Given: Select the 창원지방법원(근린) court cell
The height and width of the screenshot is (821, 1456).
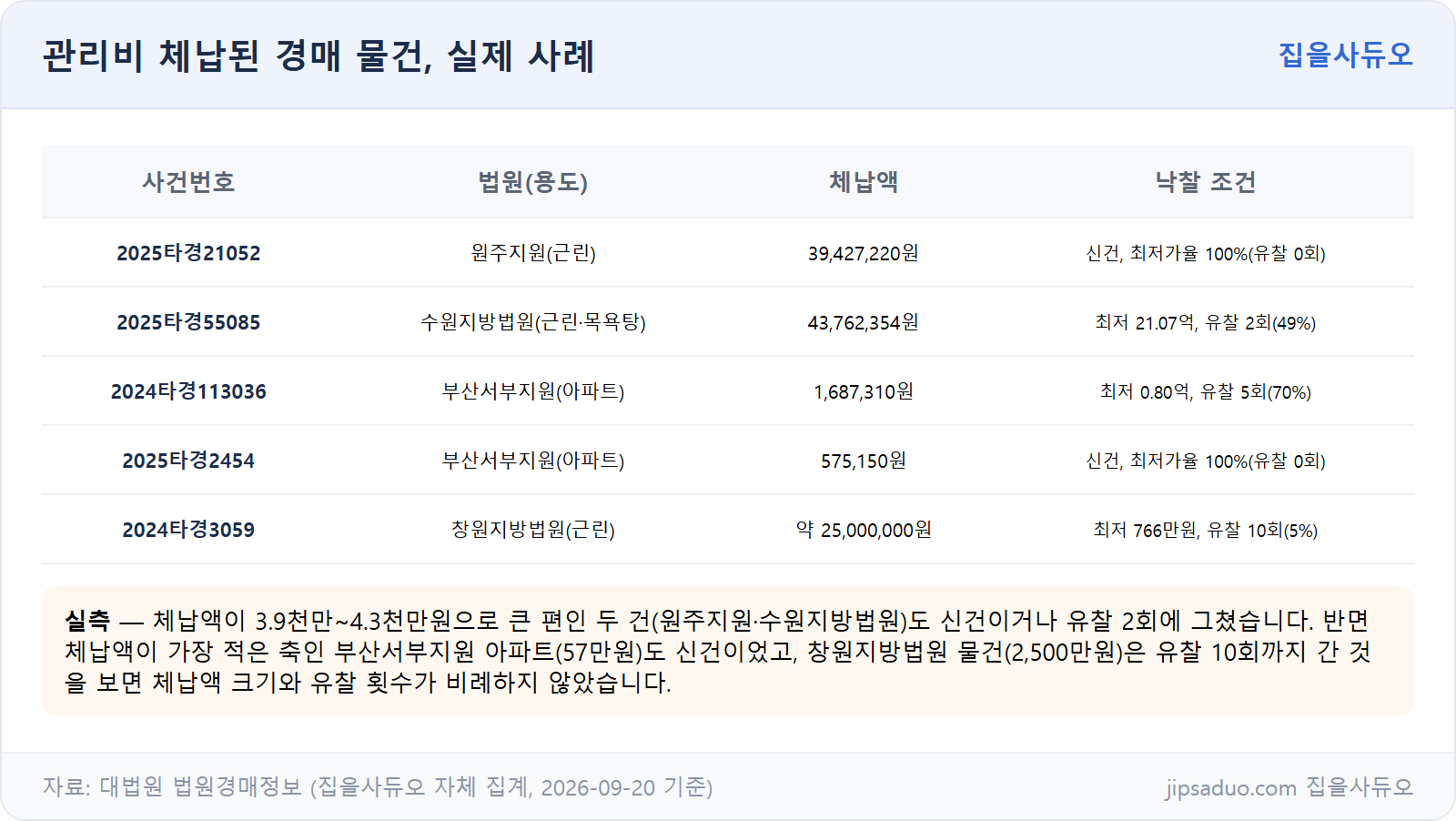Looking at the screenshot, I should click(533, 530).
